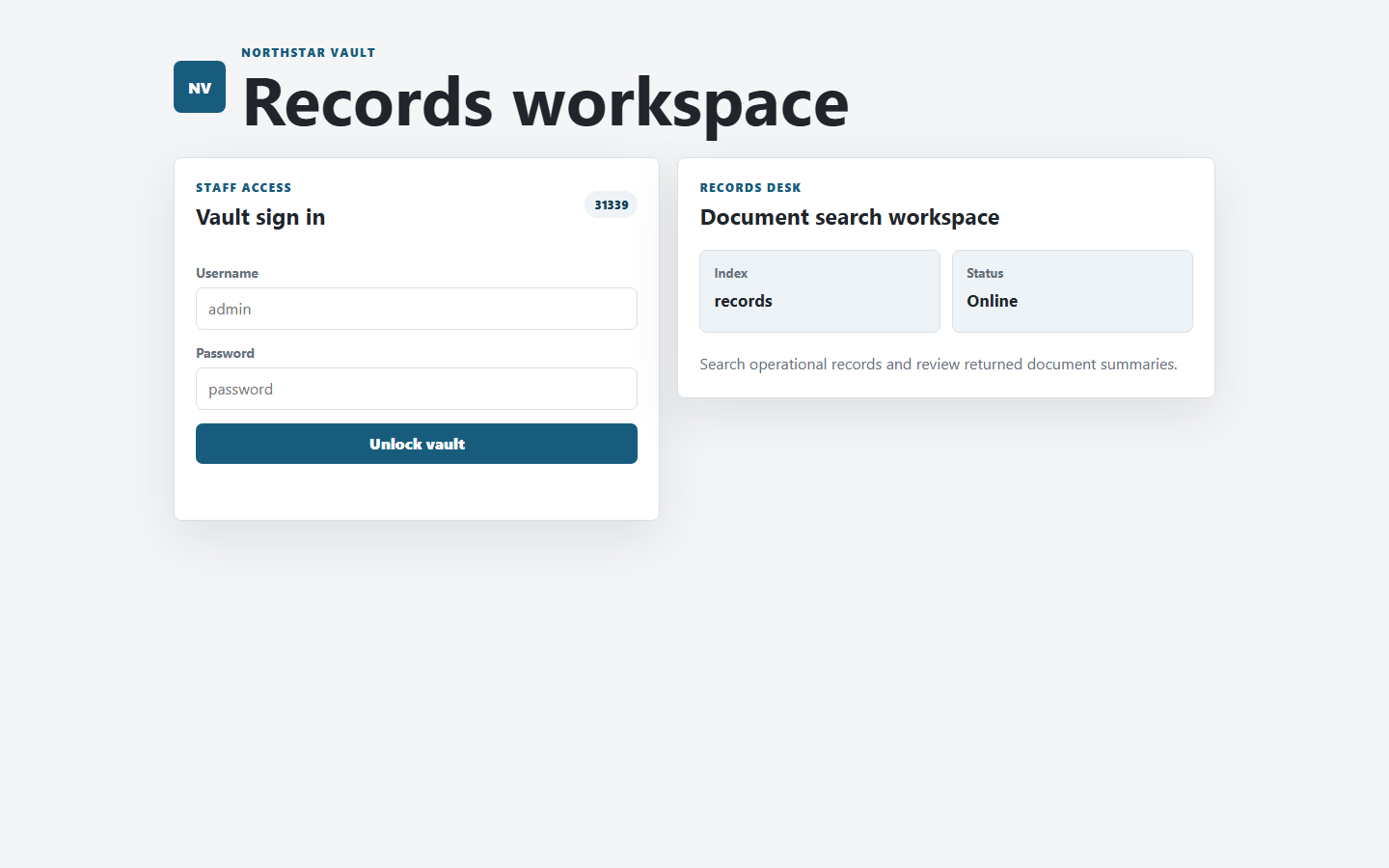Click the RECORDS DESK label

pyautogui.click(x=750, y=188)
